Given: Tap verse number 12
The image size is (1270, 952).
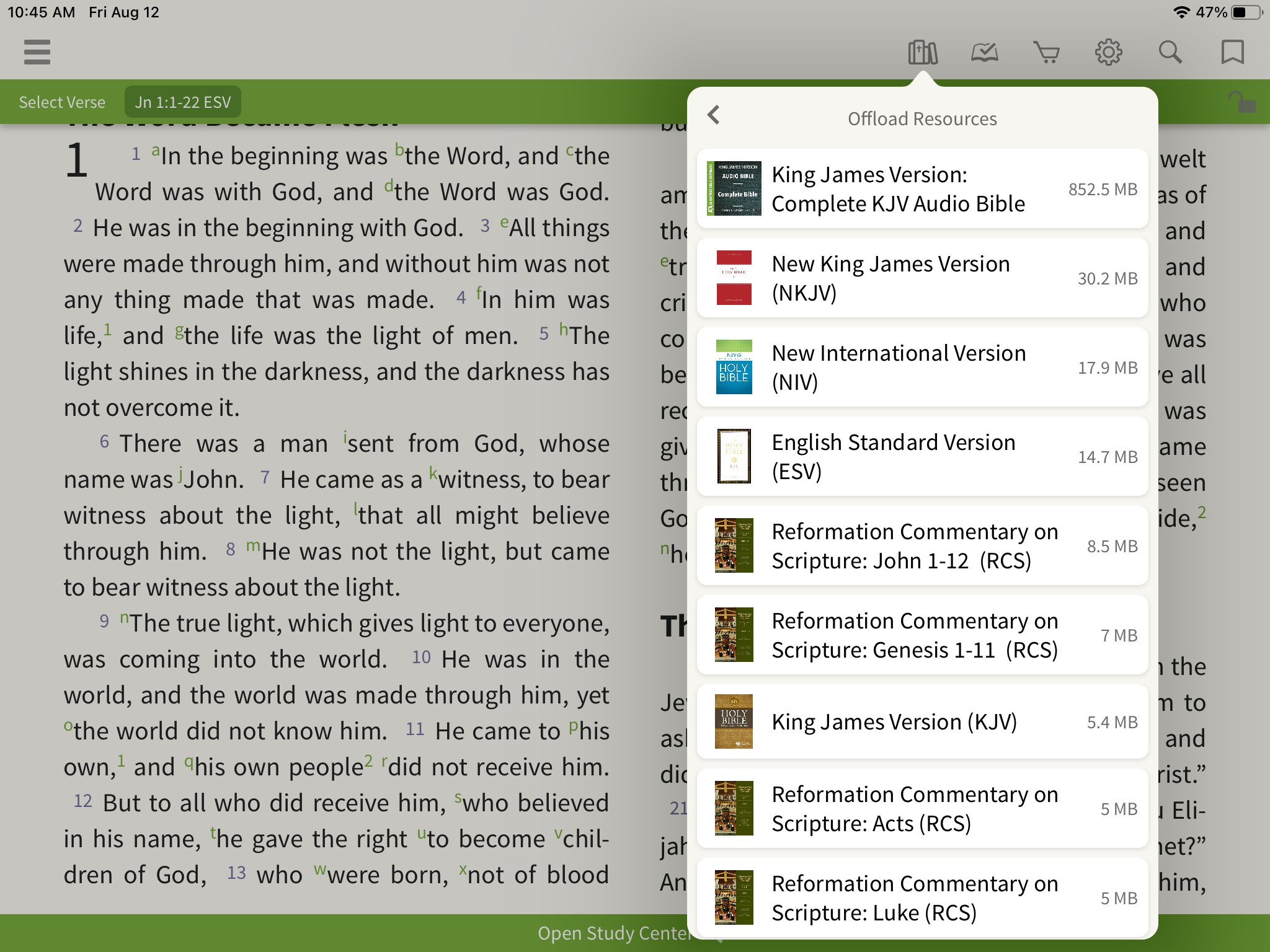Looking at the screenshot, I should tap(82, 801).
